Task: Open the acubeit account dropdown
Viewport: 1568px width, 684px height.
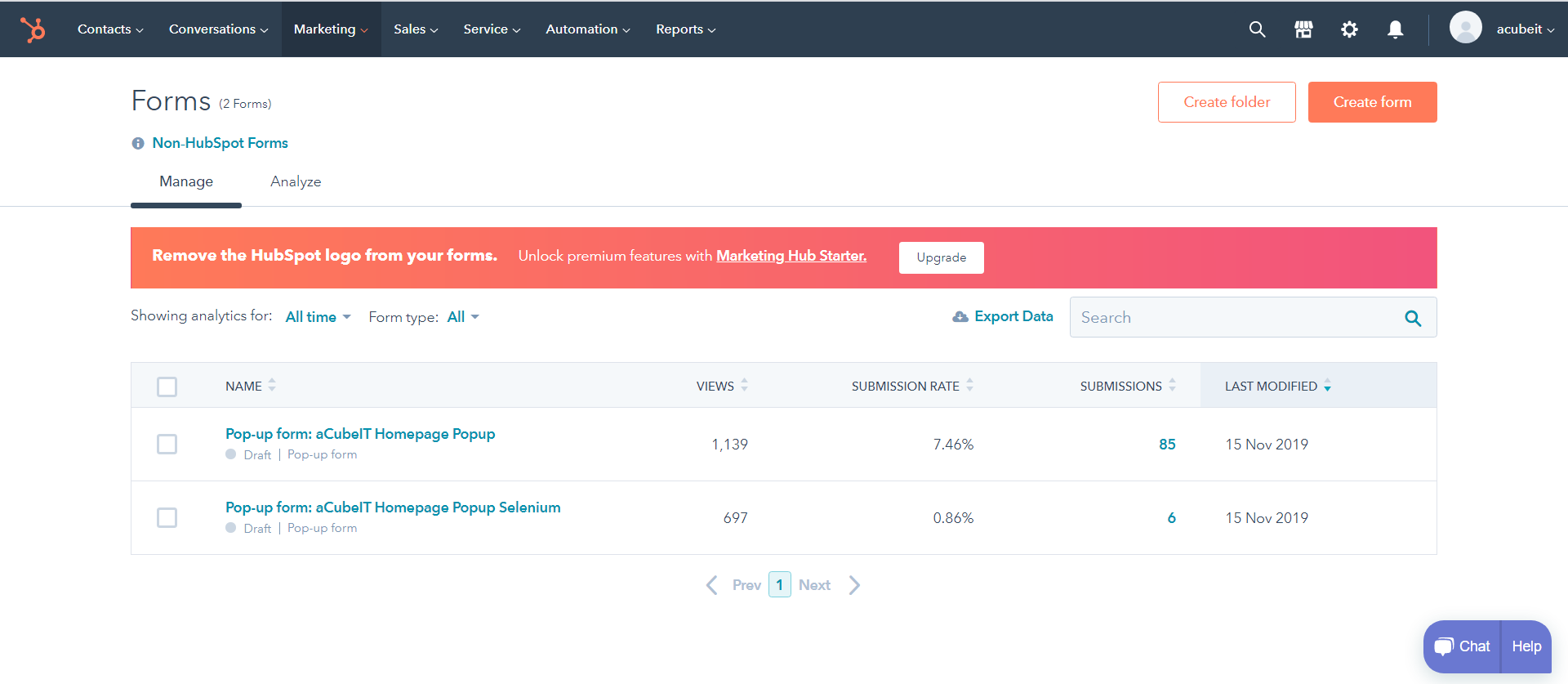Action: [x=1525, y=29]
